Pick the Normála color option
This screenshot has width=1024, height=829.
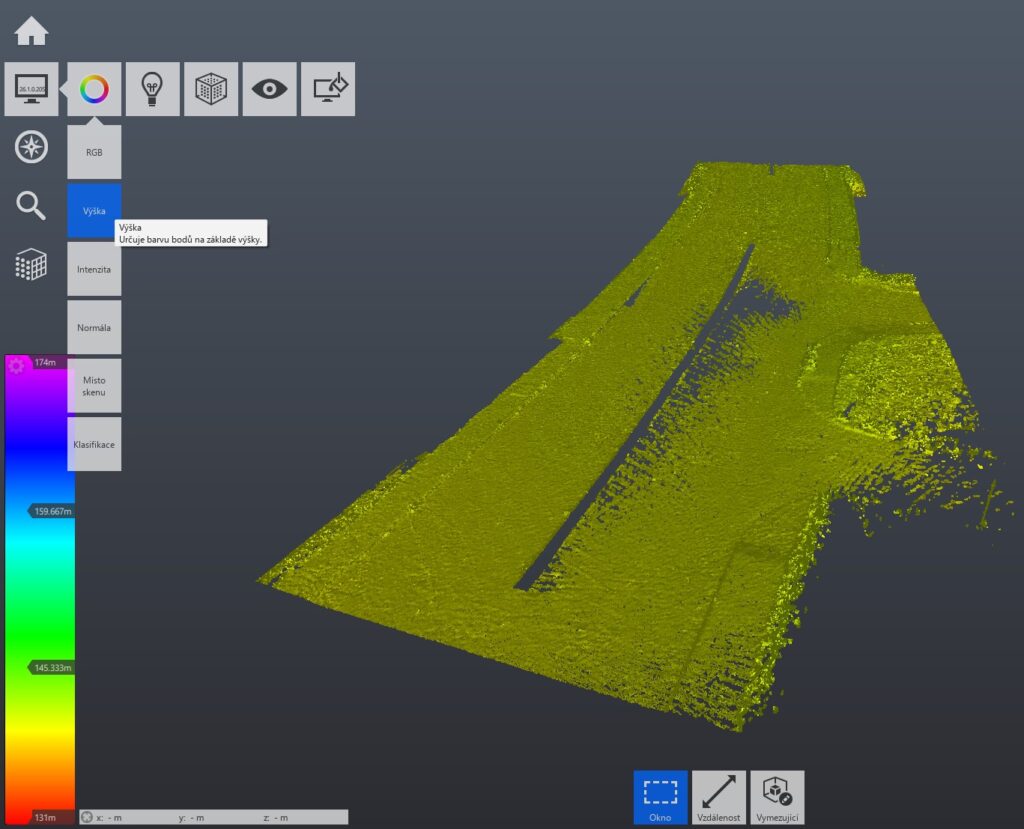point(94,327)
